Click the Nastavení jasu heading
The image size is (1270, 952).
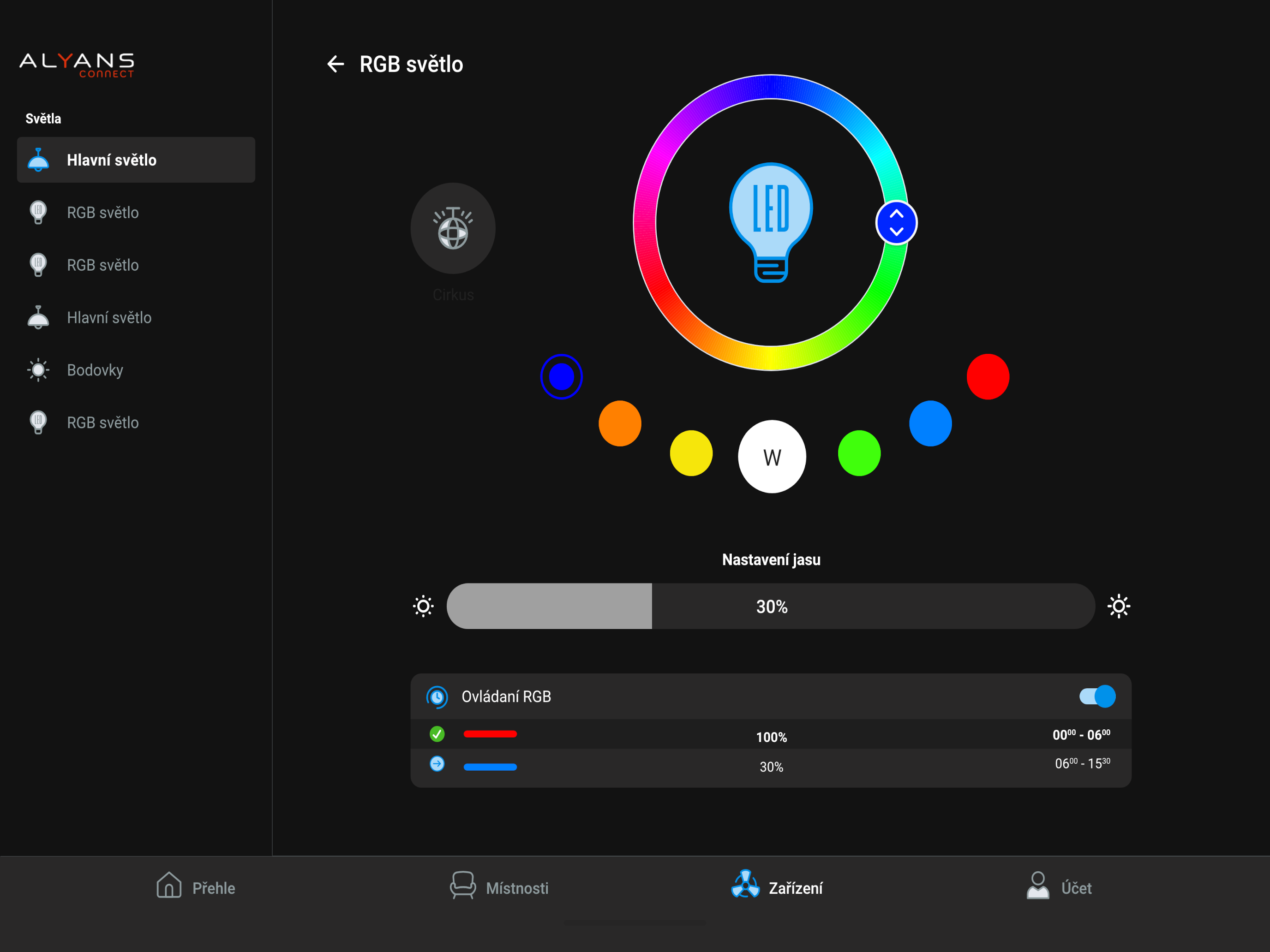click(x=771, y=559)
